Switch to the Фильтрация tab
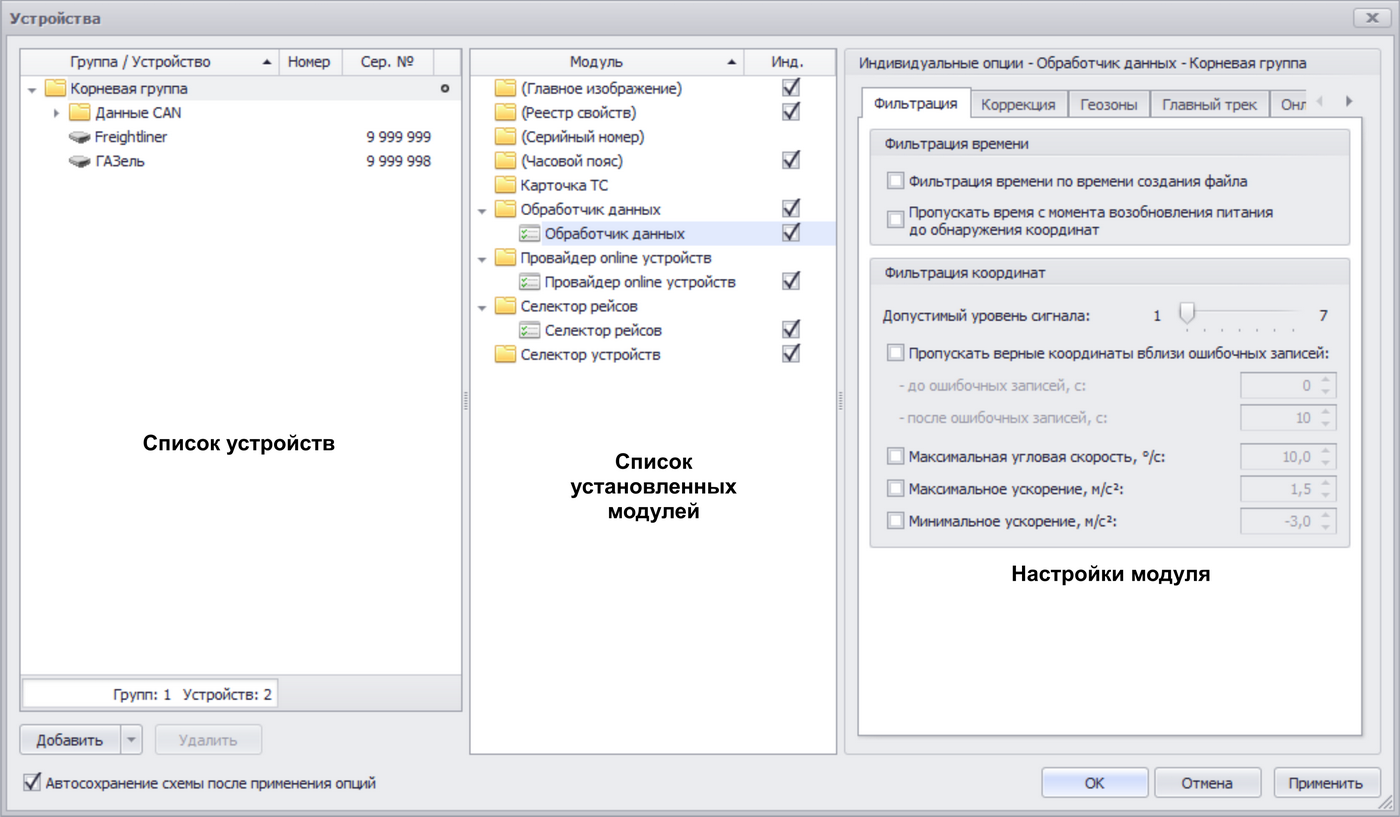 pos(915,103)
